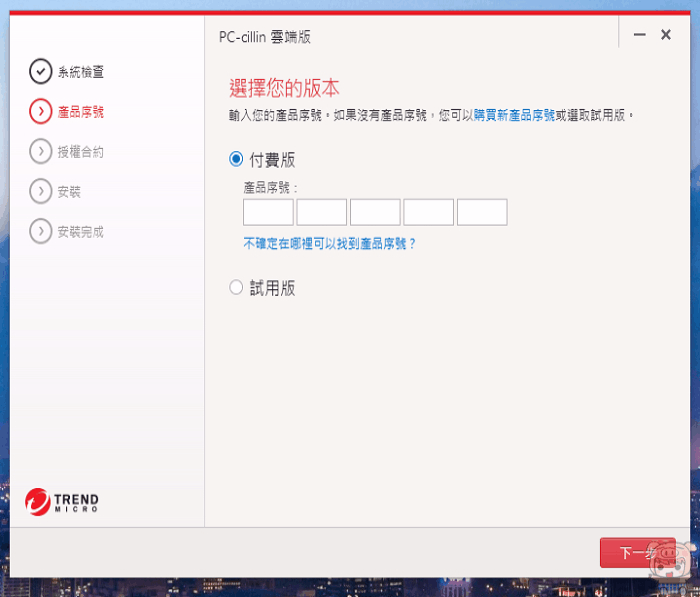Click the 授權合約 step arrow icon

(41, 151)
